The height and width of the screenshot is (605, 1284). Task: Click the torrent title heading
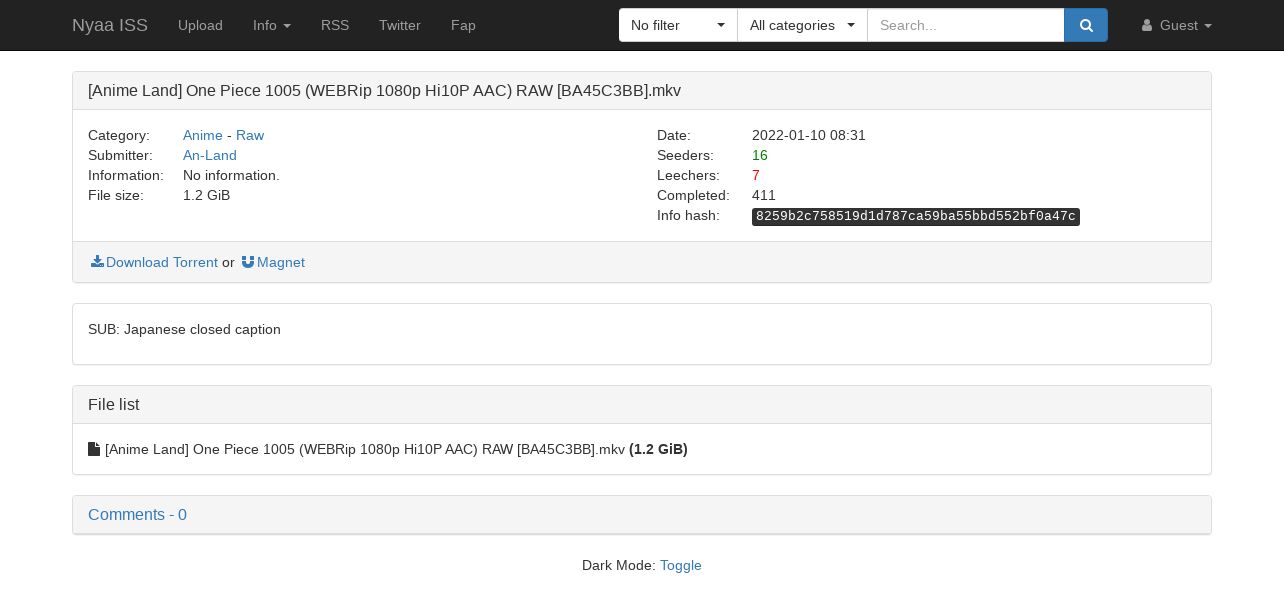[384, 90]
